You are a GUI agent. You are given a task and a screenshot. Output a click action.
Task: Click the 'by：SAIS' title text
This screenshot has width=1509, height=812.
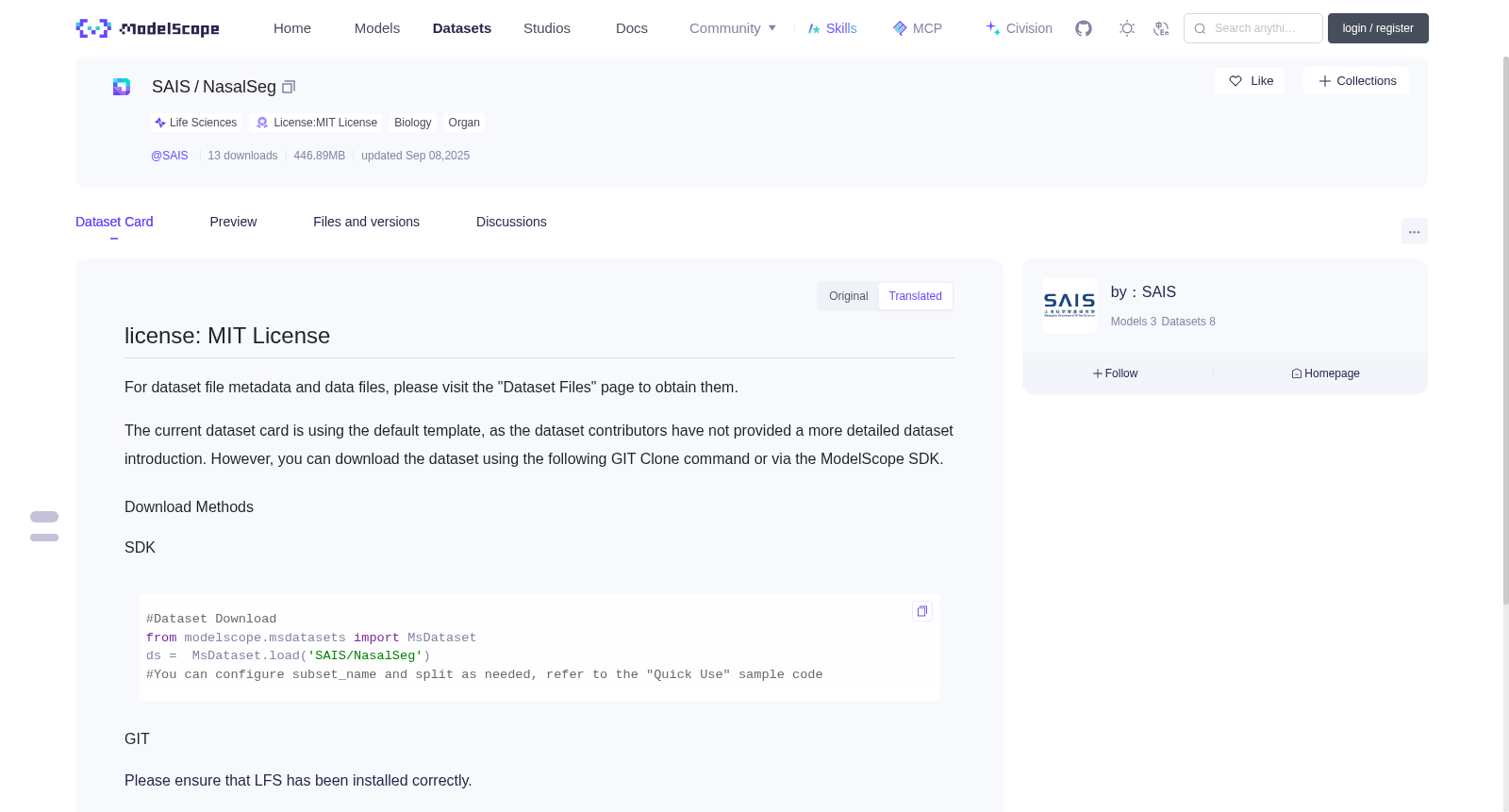[x=1143, y=292]
